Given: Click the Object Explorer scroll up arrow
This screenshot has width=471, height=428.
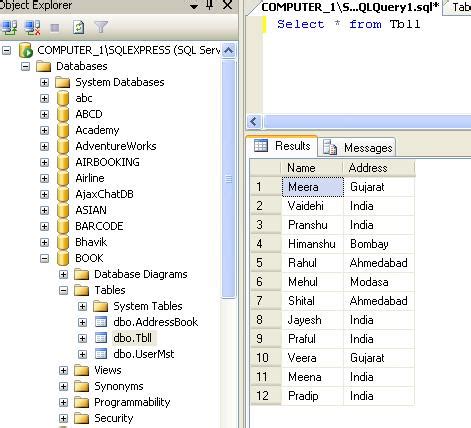Looking at the screenshot, I should pyautogui.click(x=229, y=51).
